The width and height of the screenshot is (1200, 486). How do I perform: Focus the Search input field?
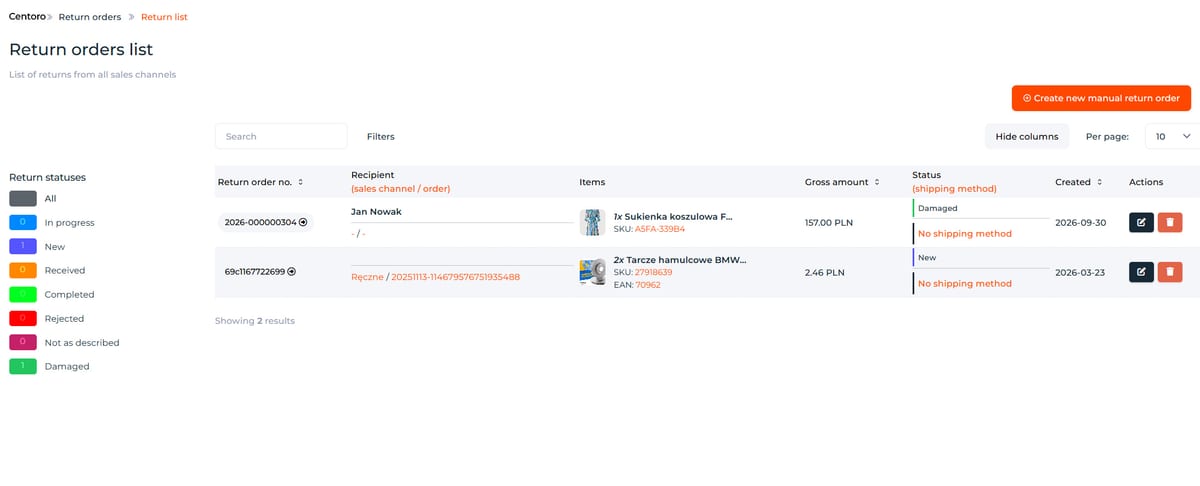[281, 136]
